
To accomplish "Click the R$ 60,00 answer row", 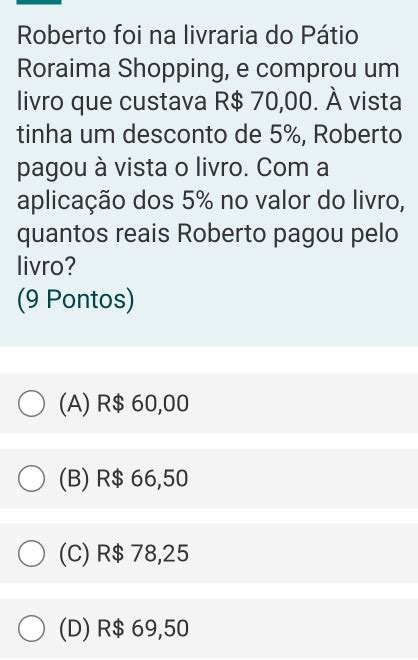I will point(209,403).
